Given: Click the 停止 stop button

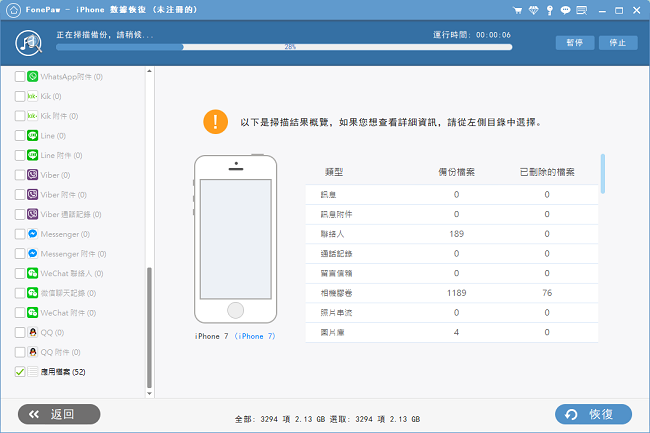Looking at the screenshot, I should [618, 43].
